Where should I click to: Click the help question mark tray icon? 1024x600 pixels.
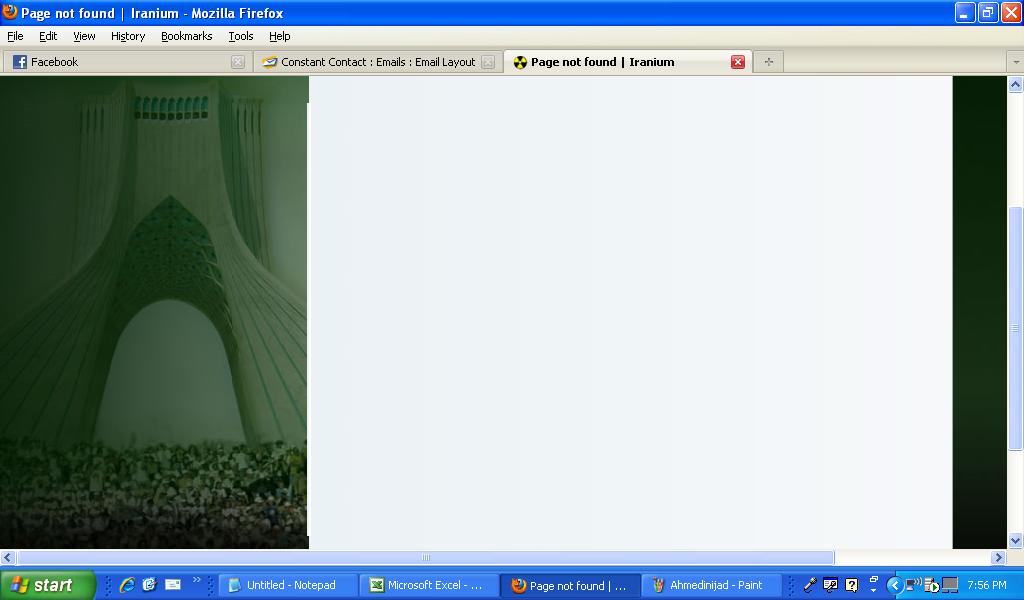(x=851, y=585)
